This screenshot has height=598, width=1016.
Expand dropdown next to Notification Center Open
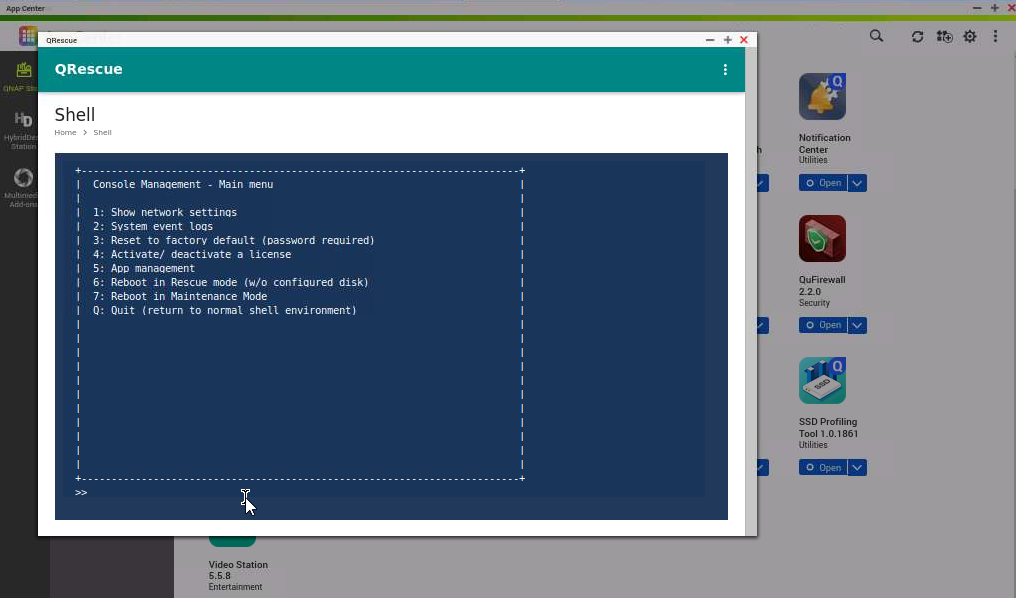857,183
